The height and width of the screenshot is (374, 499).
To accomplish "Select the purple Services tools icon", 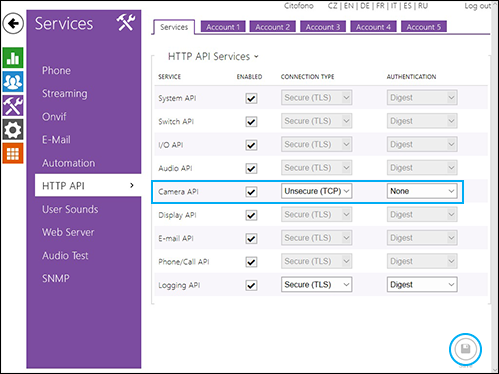I will (13, 105).
